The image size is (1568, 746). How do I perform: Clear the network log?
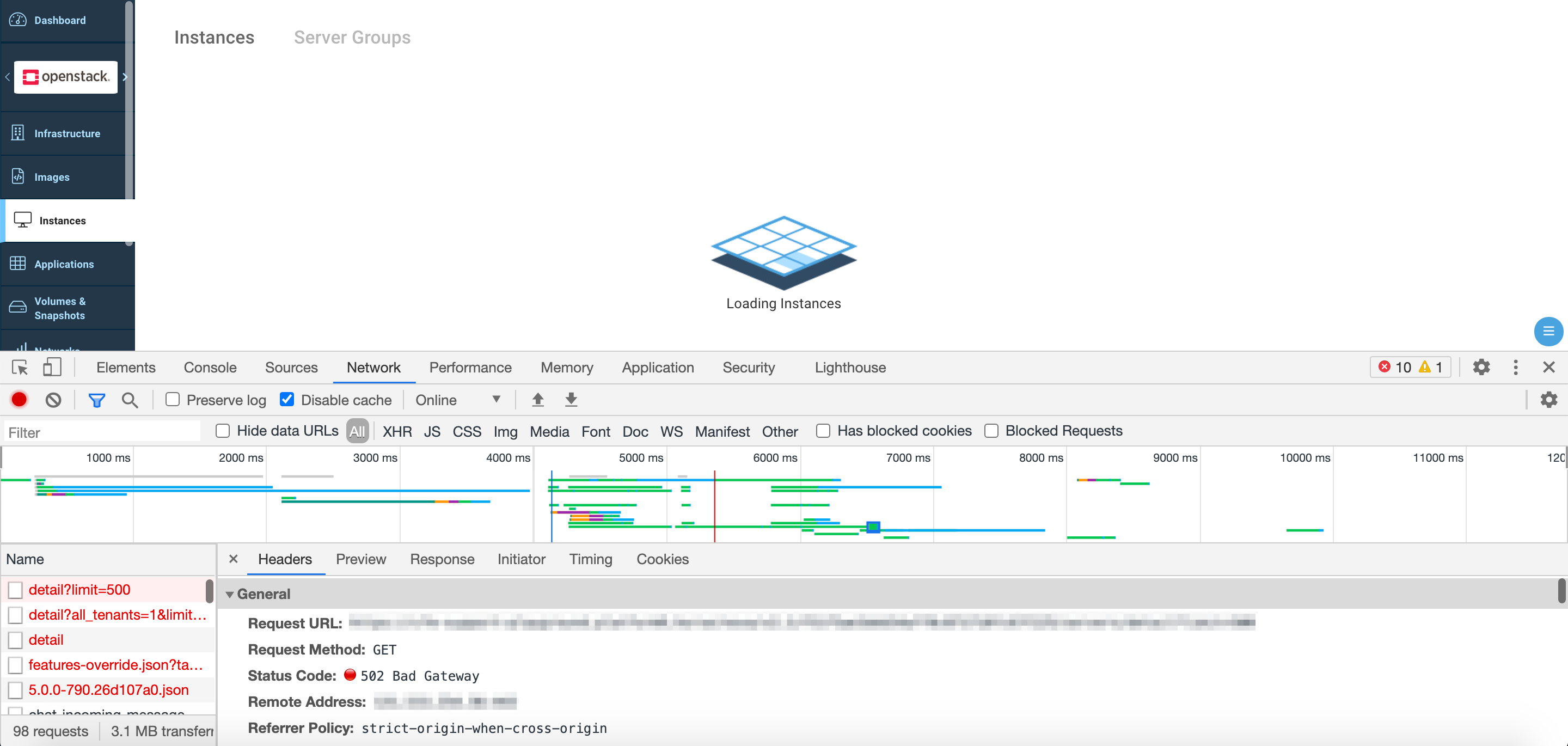point(53,400)
